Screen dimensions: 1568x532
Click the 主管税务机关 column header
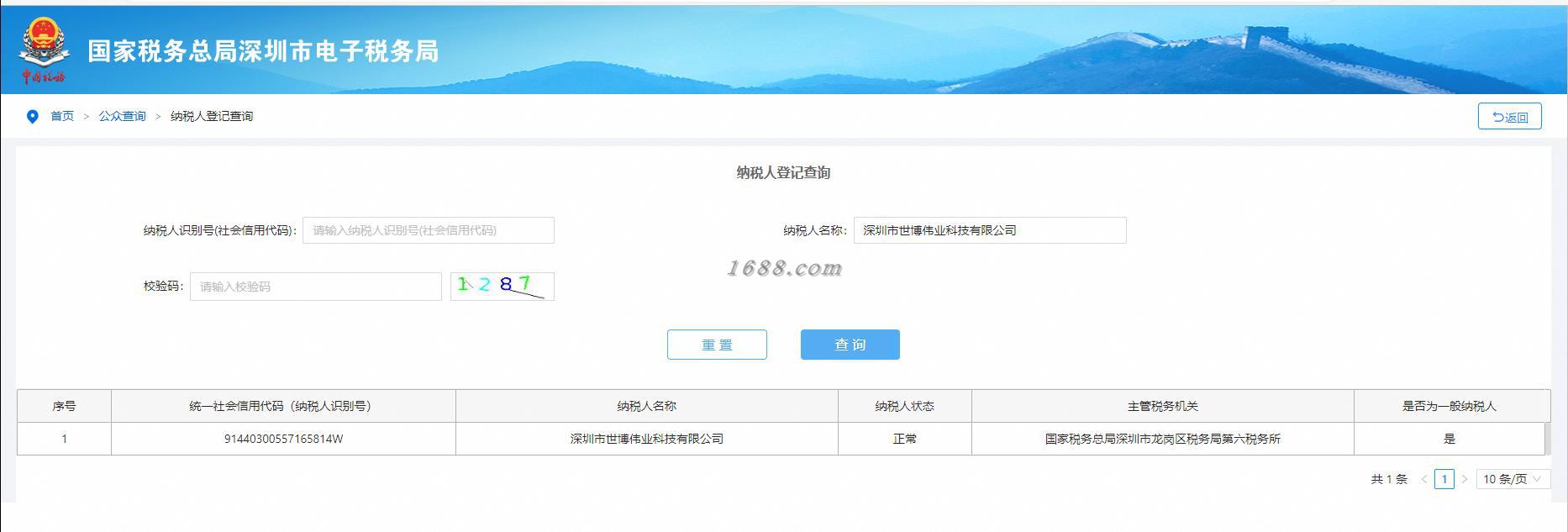1163,406
